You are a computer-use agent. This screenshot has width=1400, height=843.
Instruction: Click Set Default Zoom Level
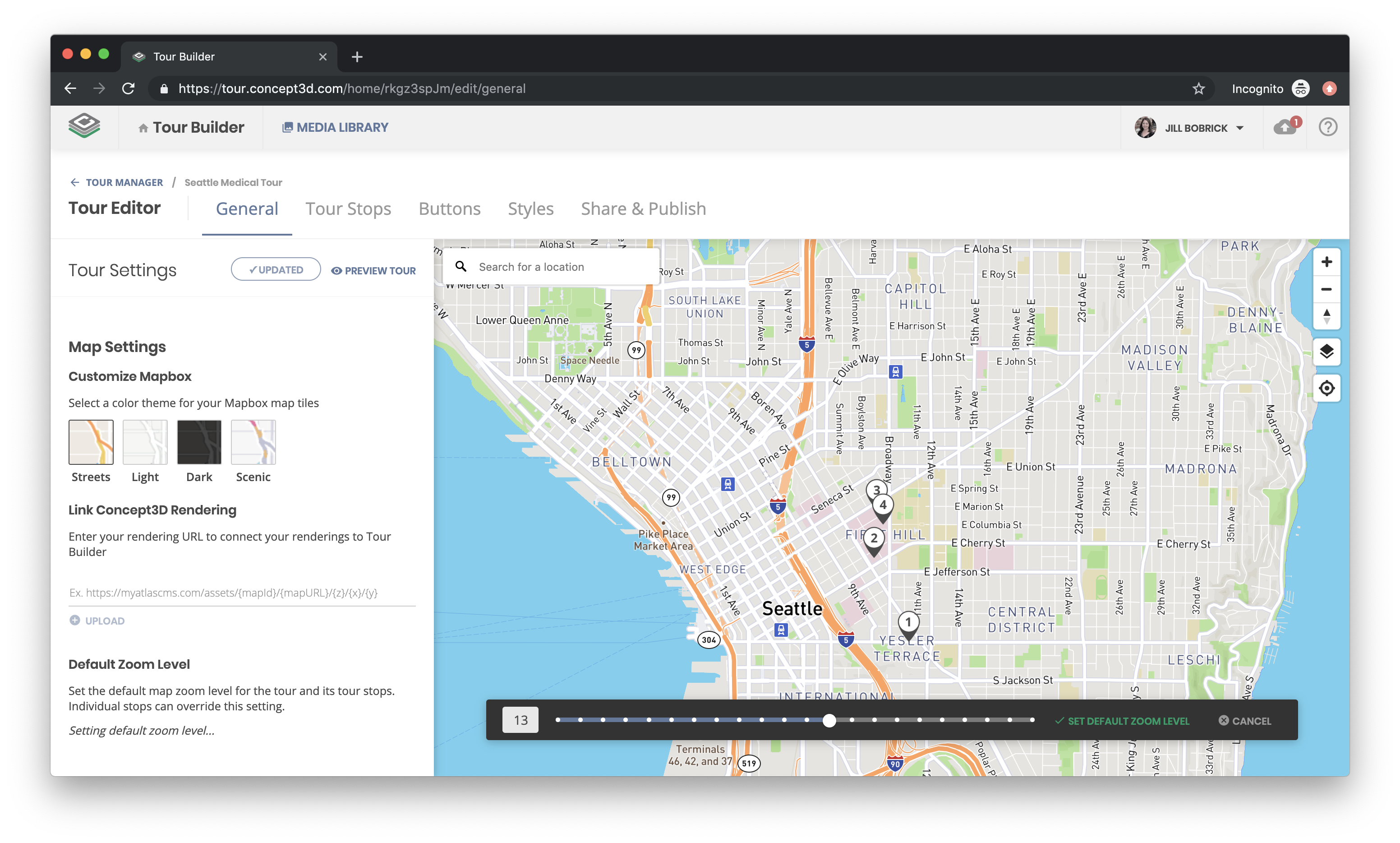[x=1121, y=720]
